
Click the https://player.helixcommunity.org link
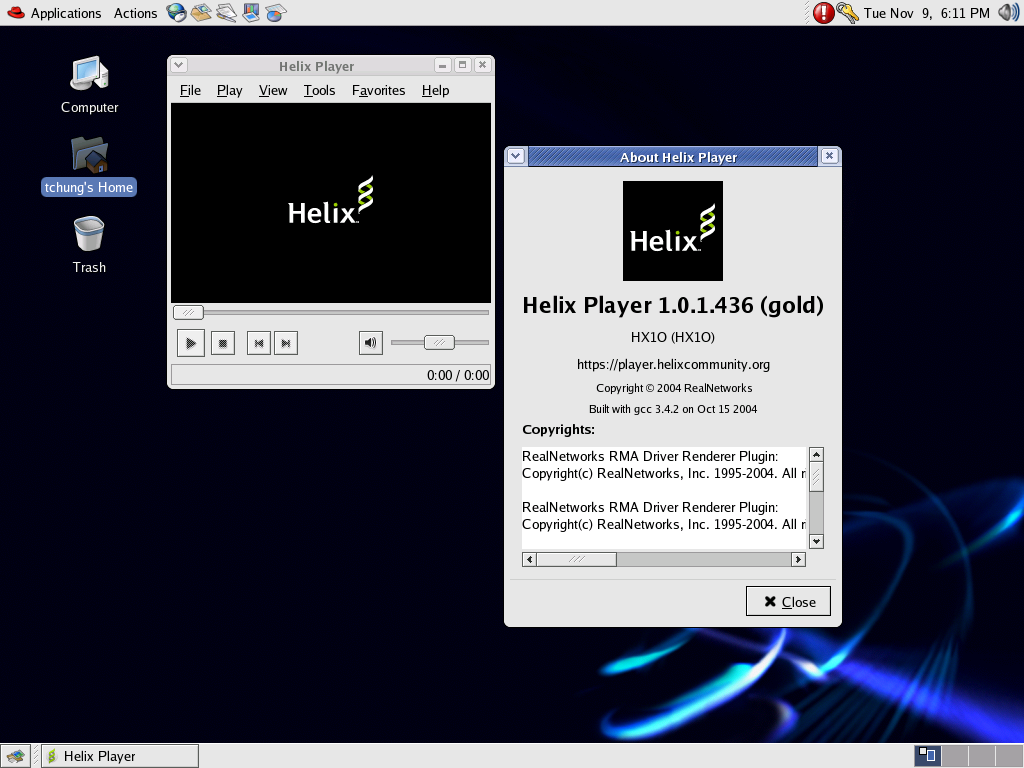673,364
